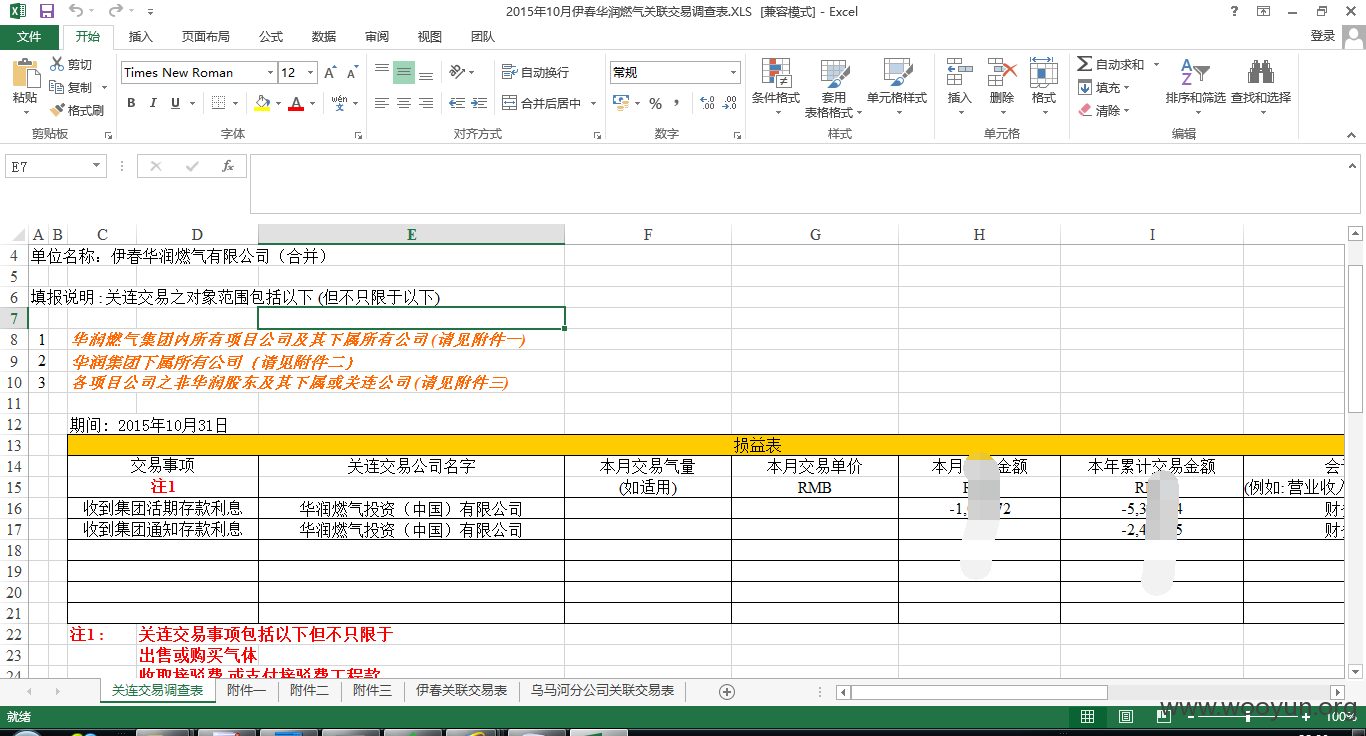Viewport: 1366px width, 736px height.
Task: Click Clear (清除) eraser button
Action: (1104, 111)
